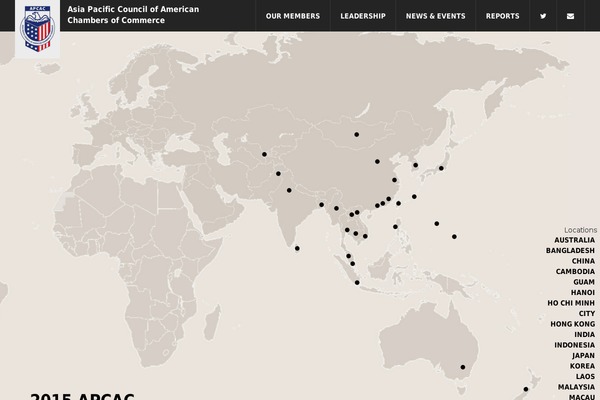This screenshot has height=400, width=600.
Task: Open the Leadership menu item
Action: (363, 16)
